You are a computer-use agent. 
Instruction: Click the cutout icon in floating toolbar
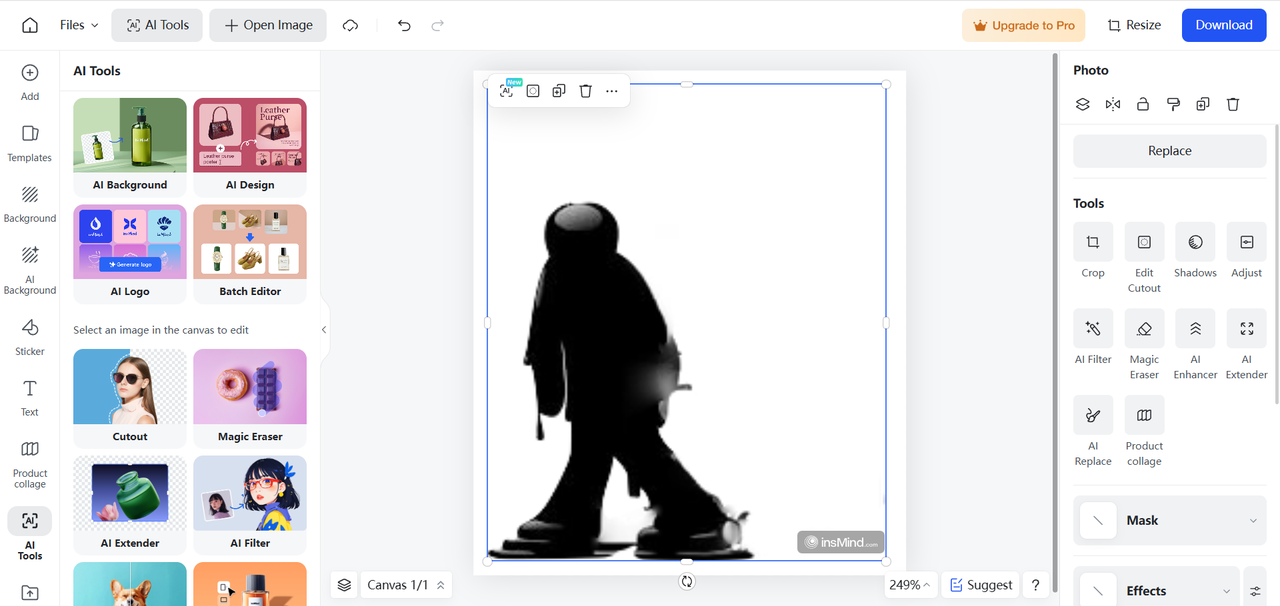click(533, 91)
